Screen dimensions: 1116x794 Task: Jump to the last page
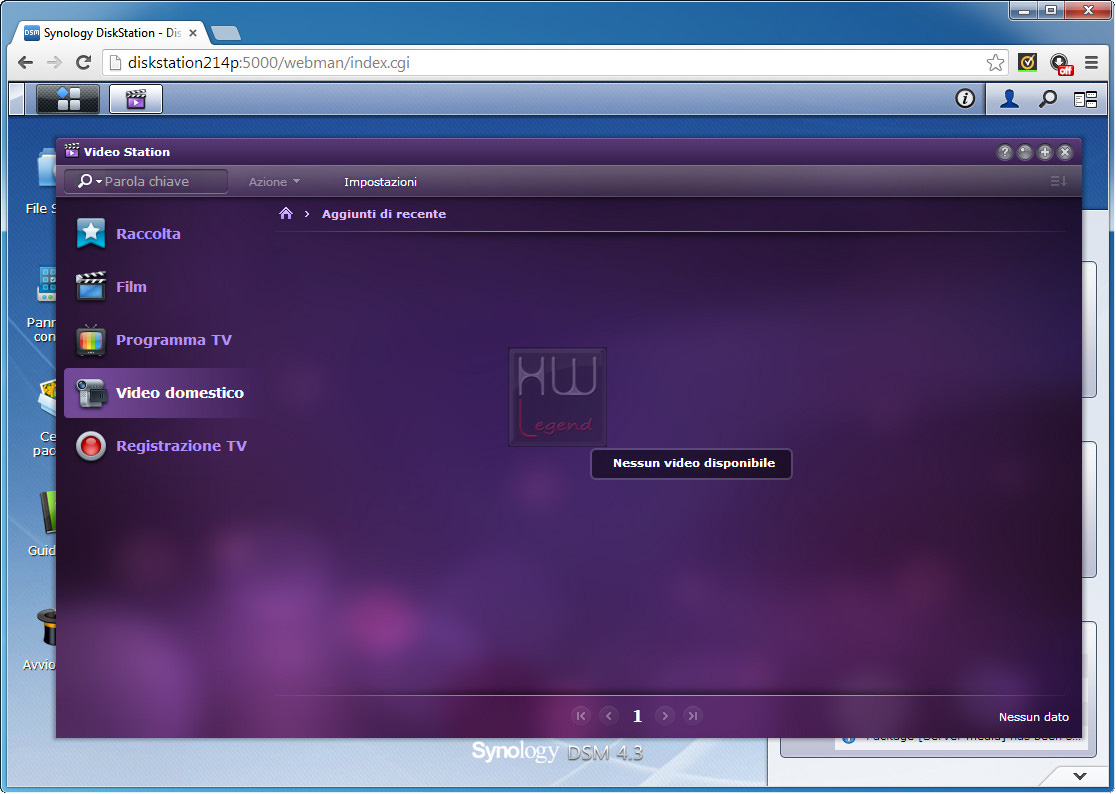coord(693,716)
